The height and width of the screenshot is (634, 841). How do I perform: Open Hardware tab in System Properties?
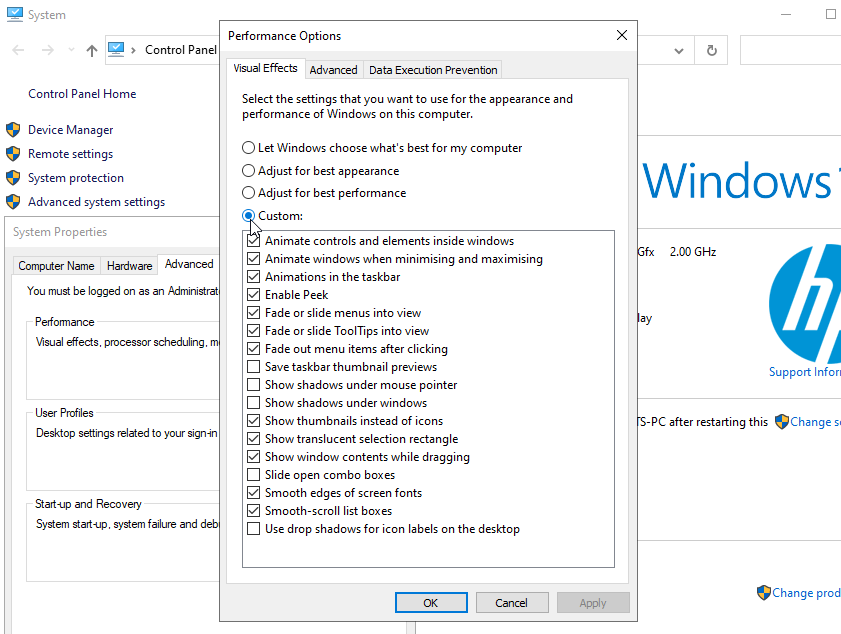129,266
